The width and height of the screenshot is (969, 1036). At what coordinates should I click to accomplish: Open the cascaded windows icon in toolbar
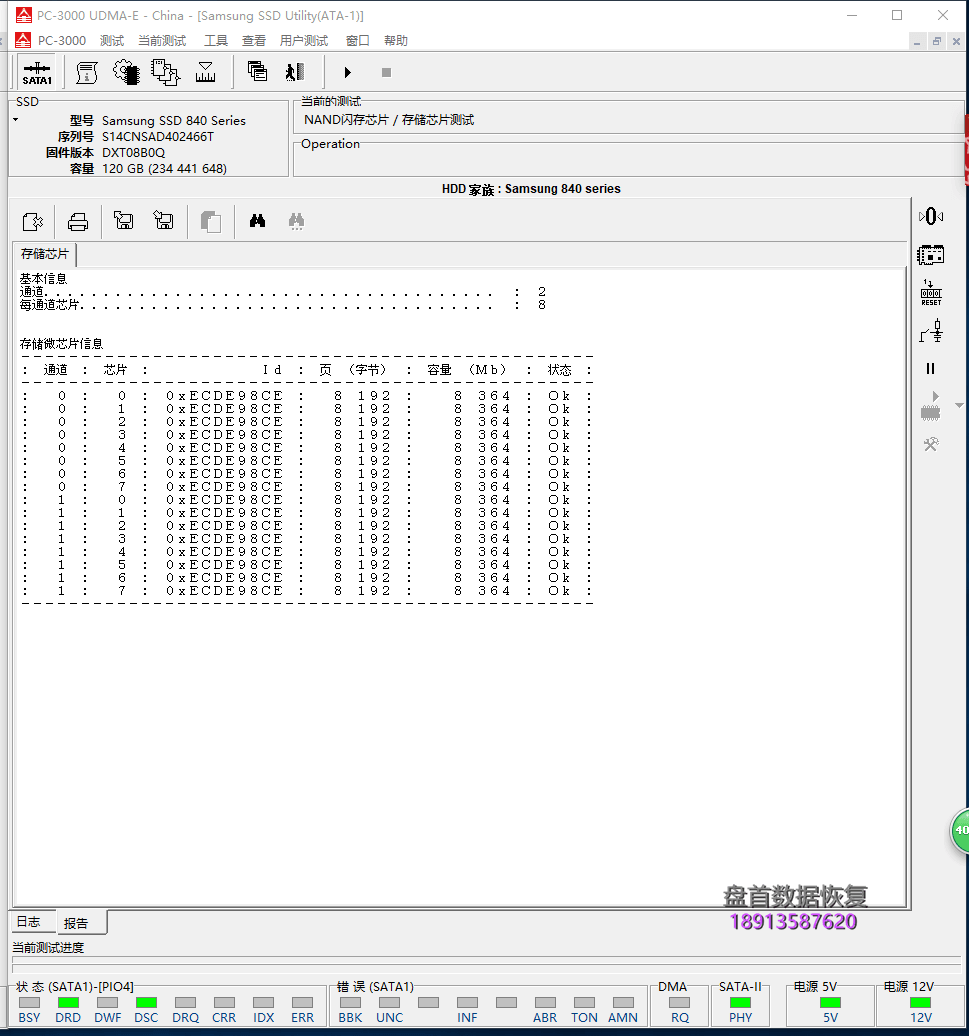(x=257, y=71)
